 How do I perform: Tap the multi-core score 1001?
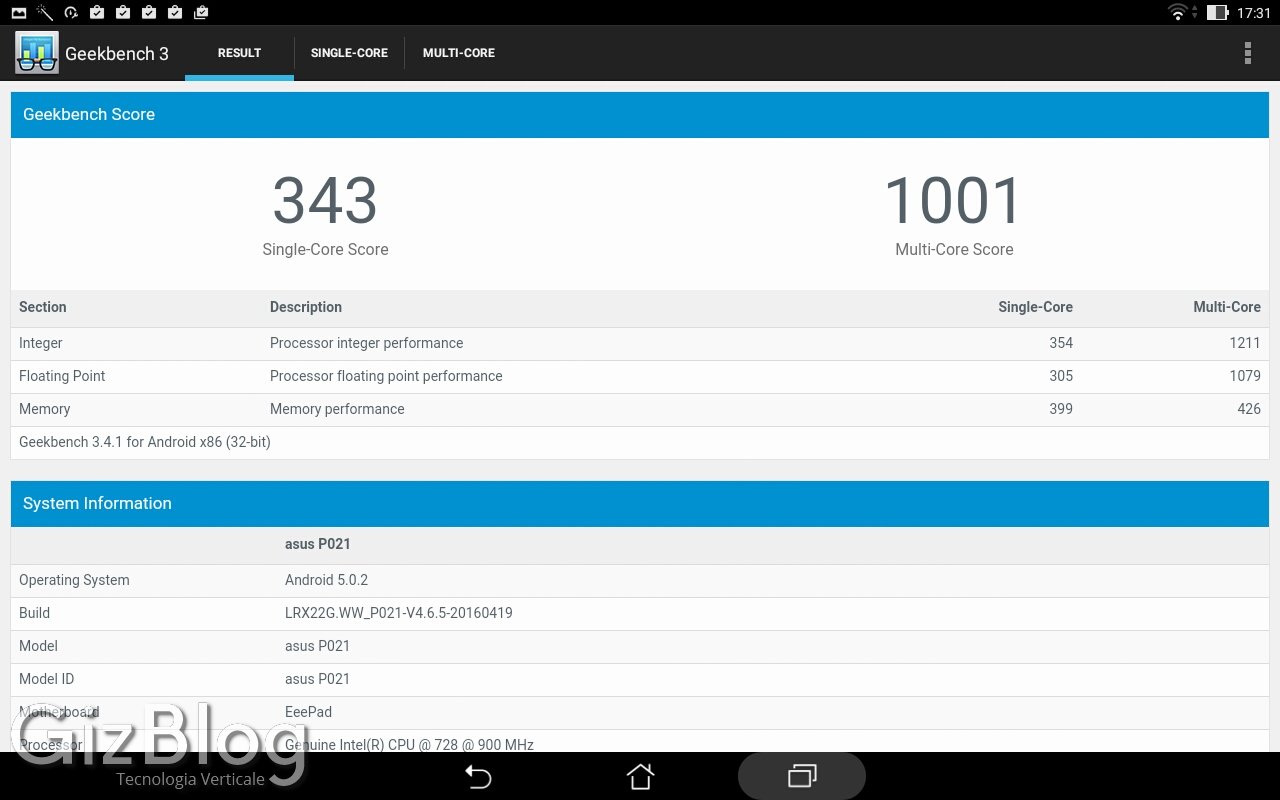pos(954,200)
